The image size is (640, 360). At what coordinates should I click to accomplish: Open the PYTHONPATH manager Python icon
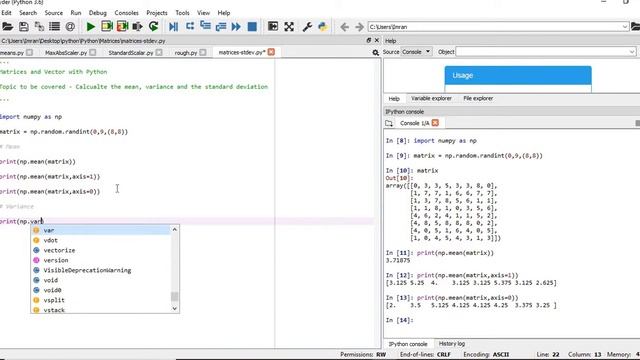(322, 27)
